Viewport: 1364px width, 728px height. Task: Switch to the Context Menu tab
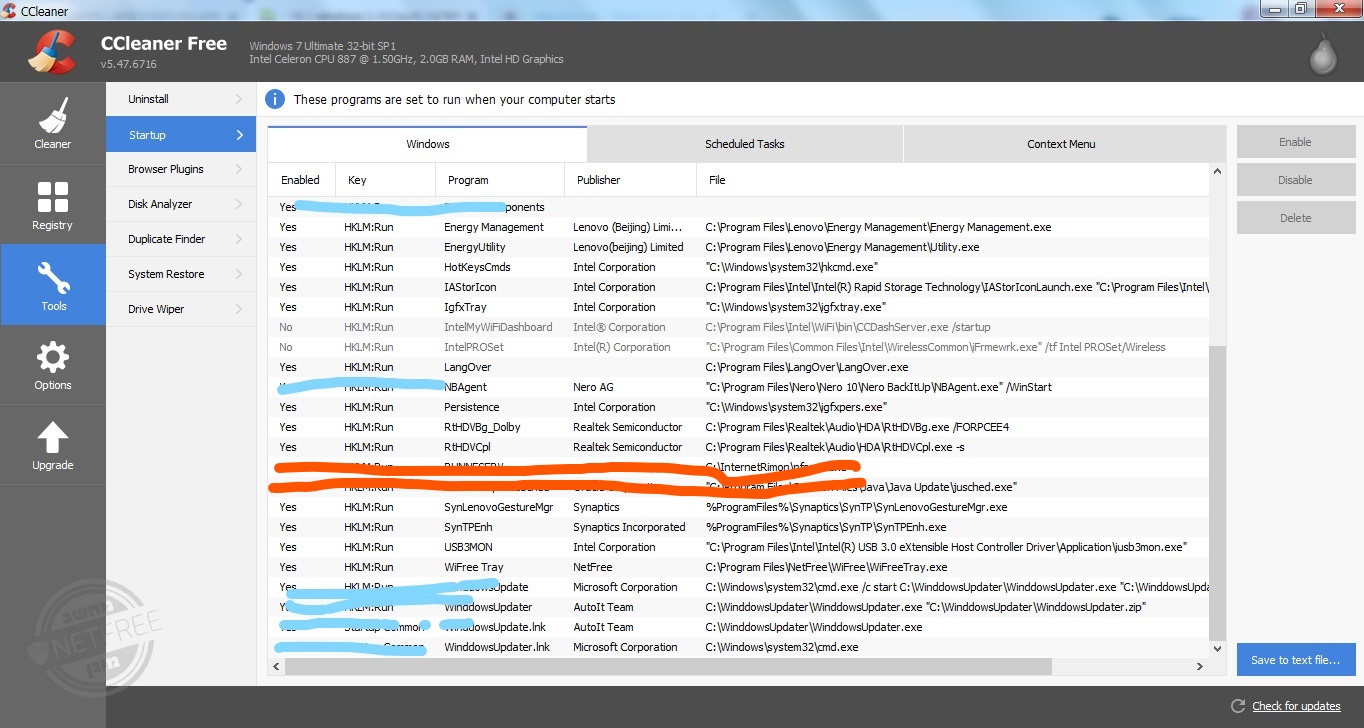coord(1062,144)
